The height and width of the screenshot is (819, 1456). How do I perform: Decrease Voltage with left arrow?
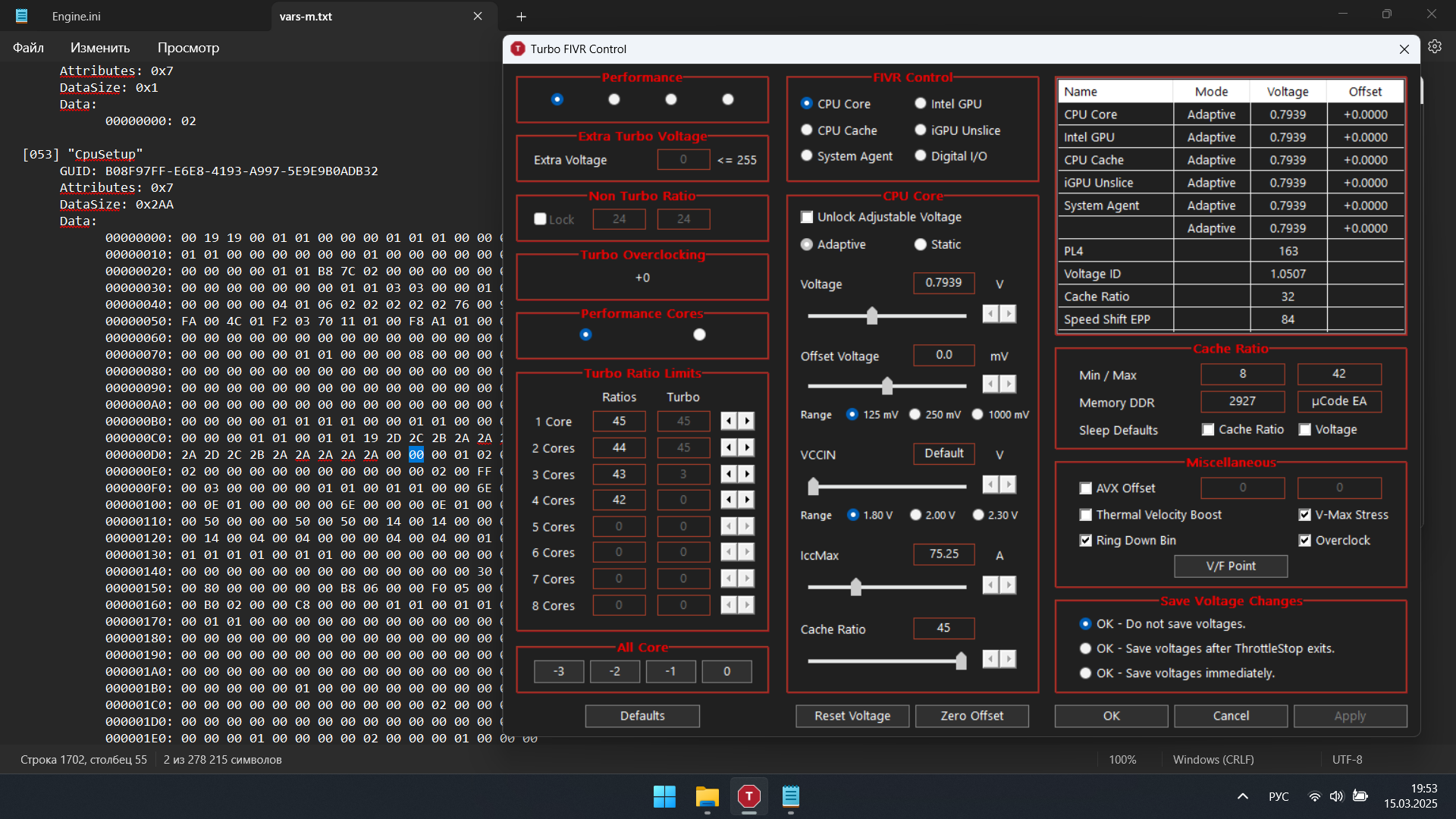coord(990,314)
